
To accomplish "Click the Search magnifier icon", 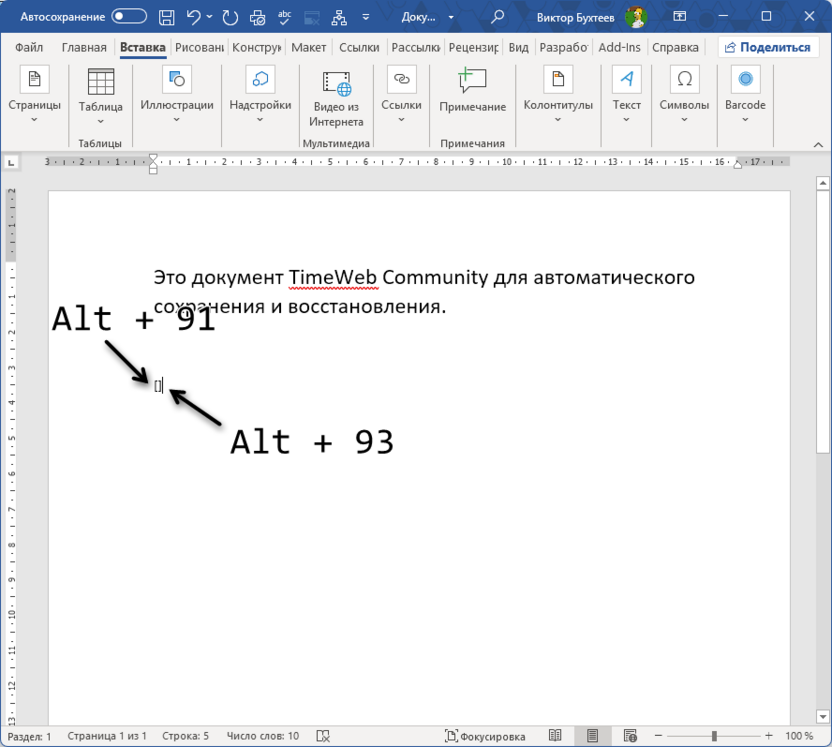I will click(497, 17).
